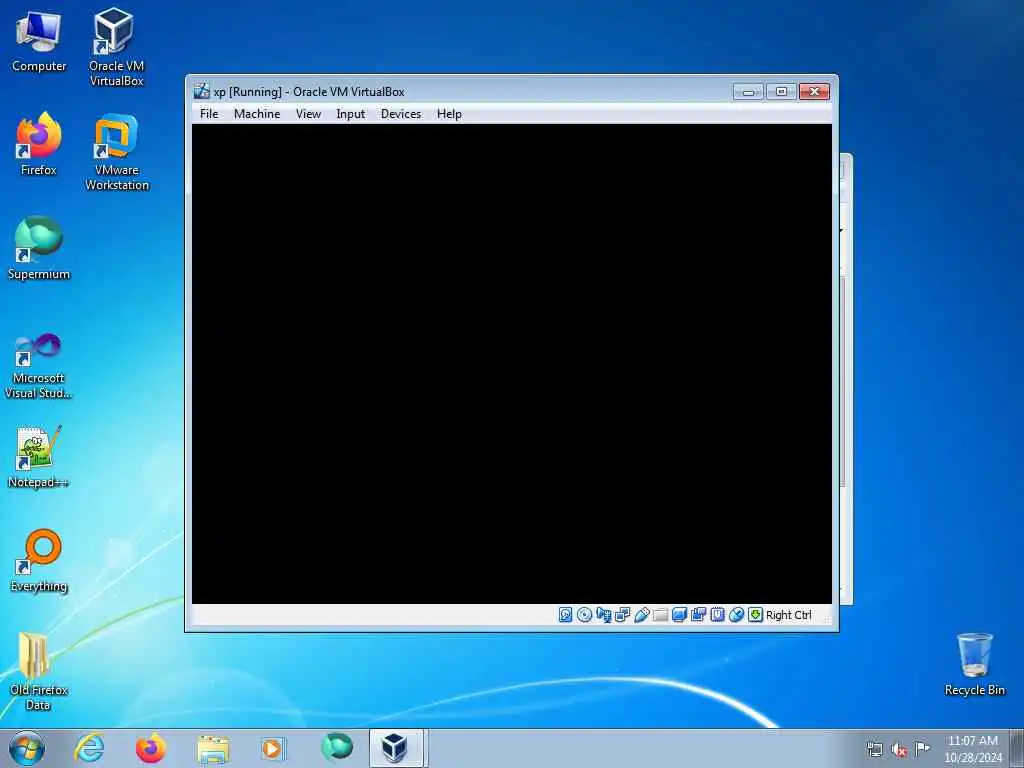Click the Right Ctrl host key label

pos(789,615)
